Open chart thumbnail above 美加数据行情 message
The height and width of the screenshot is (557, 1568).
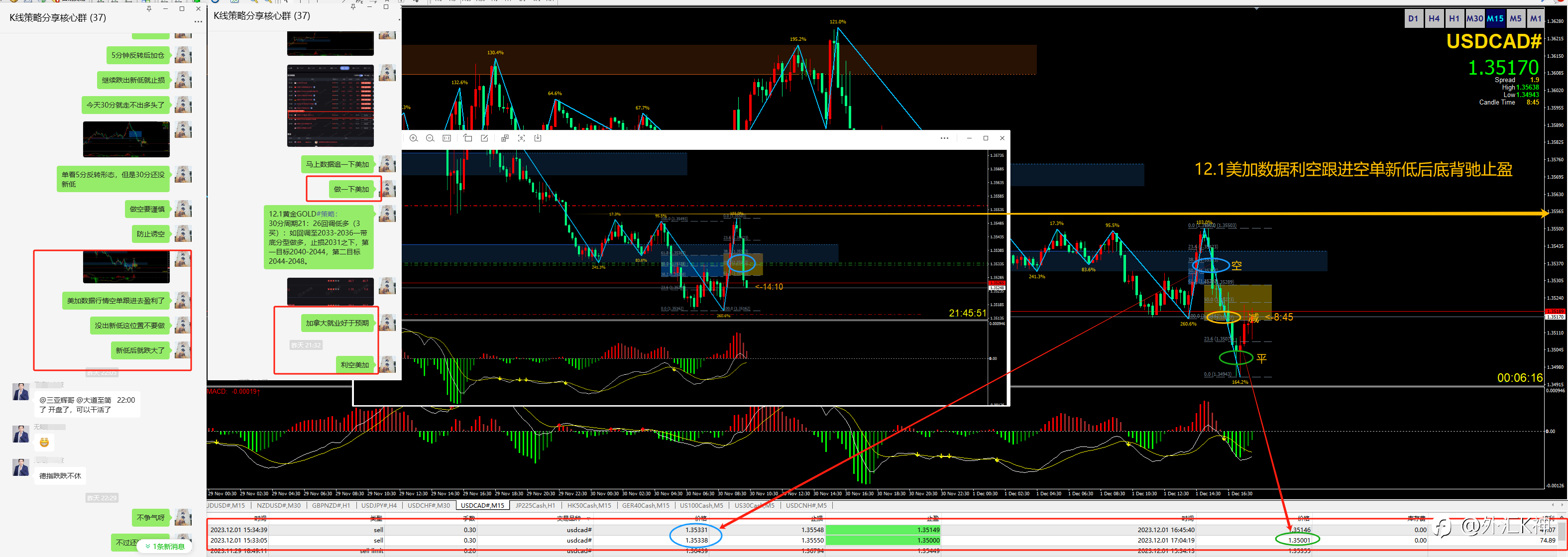coord(126,267)
